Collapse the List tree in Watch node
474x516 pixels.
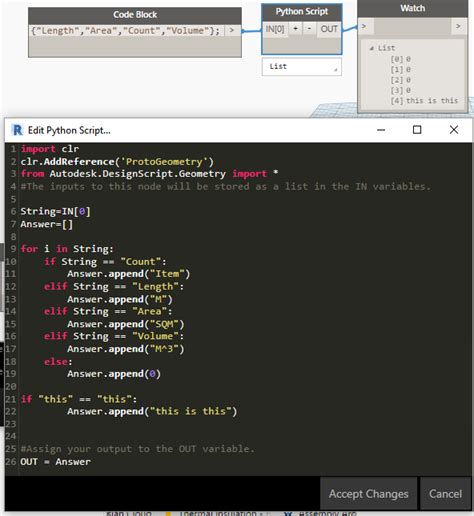click(x=372, y=48)
